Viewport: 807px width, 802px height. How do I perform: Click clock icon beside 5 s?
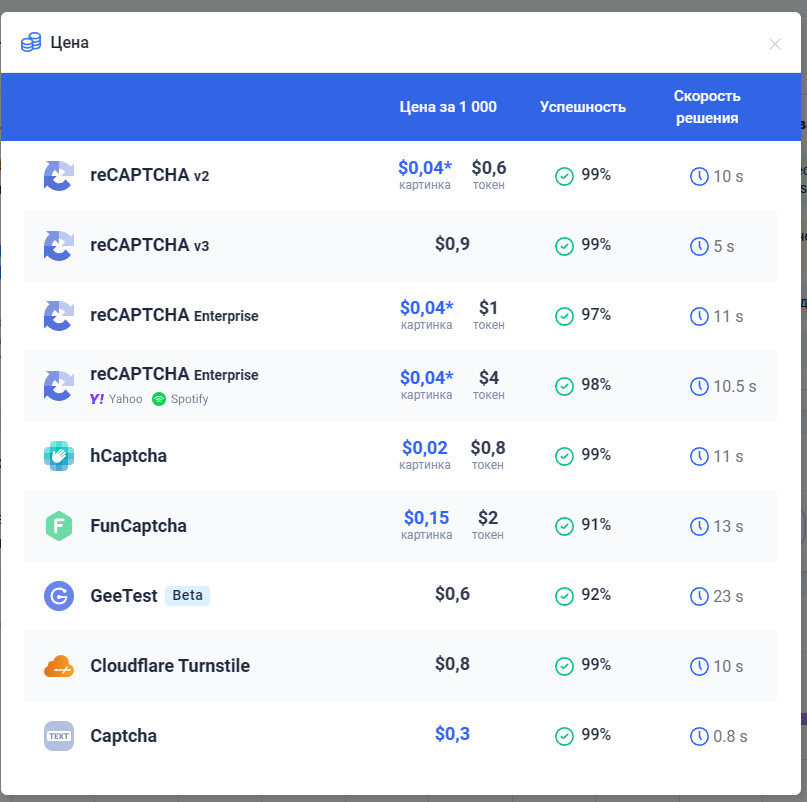click(699, 247)
